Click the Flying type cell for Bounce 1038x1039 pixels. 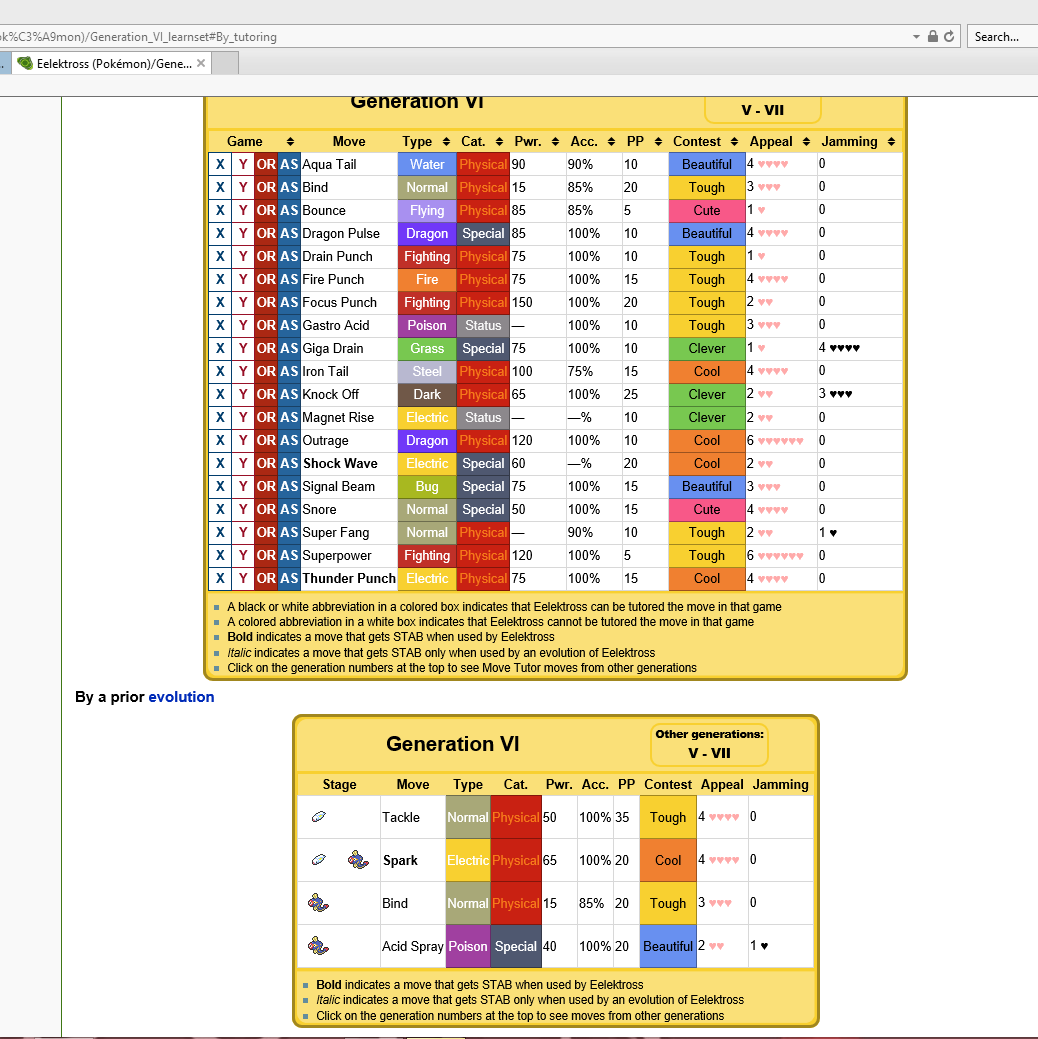(427, 210)
